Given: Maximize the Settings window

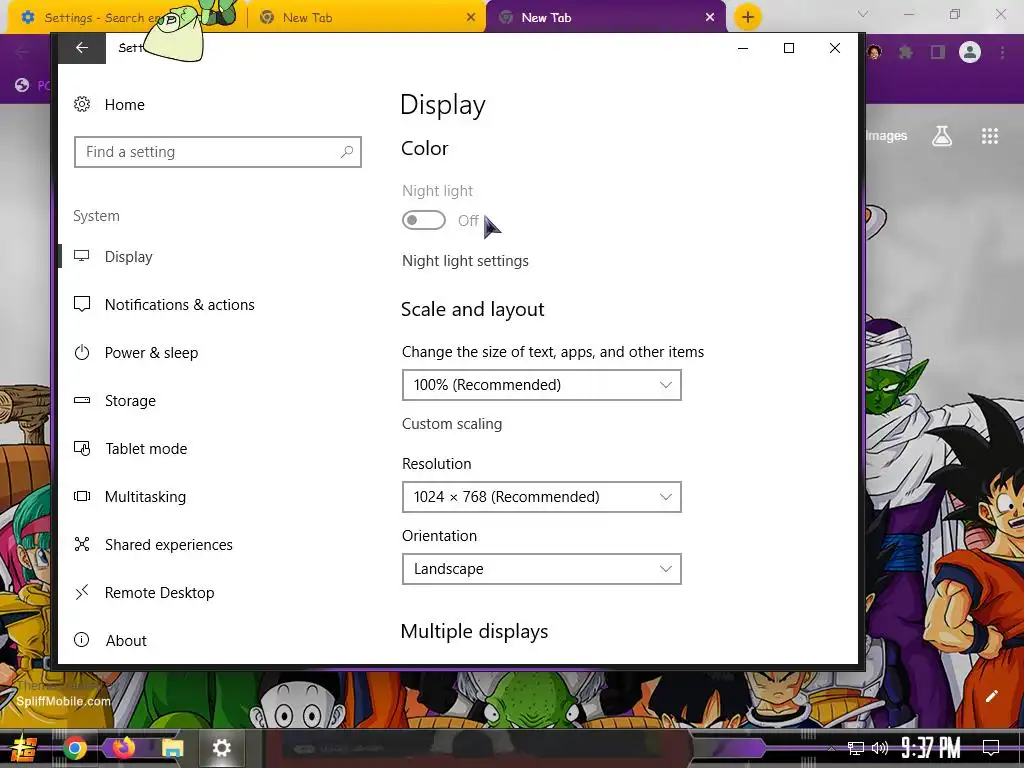Looking at the screenshot, I should click(x=789, y=48).
